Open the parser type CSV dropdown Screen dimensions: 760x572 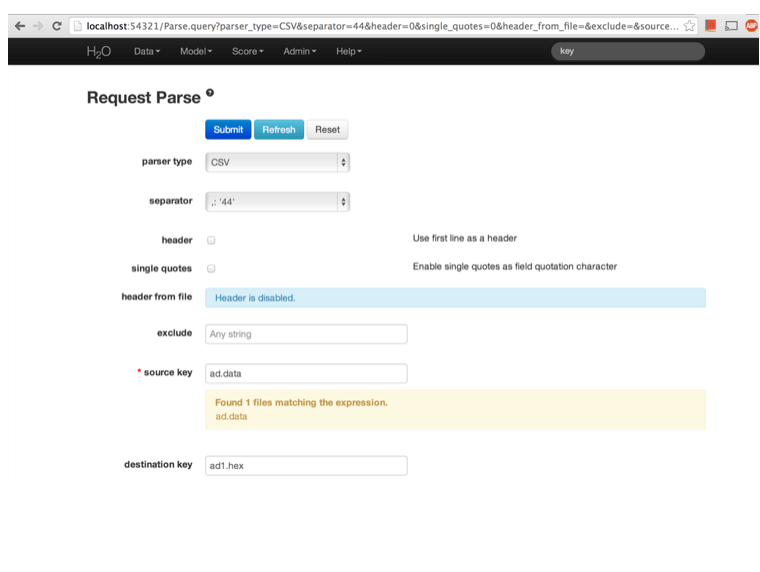click(277, 162)
